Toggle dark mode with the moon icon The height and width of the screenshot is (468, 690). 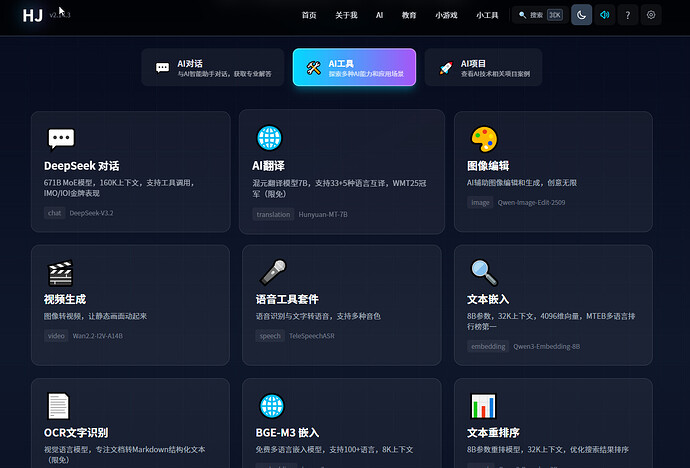tap(581, 15)
